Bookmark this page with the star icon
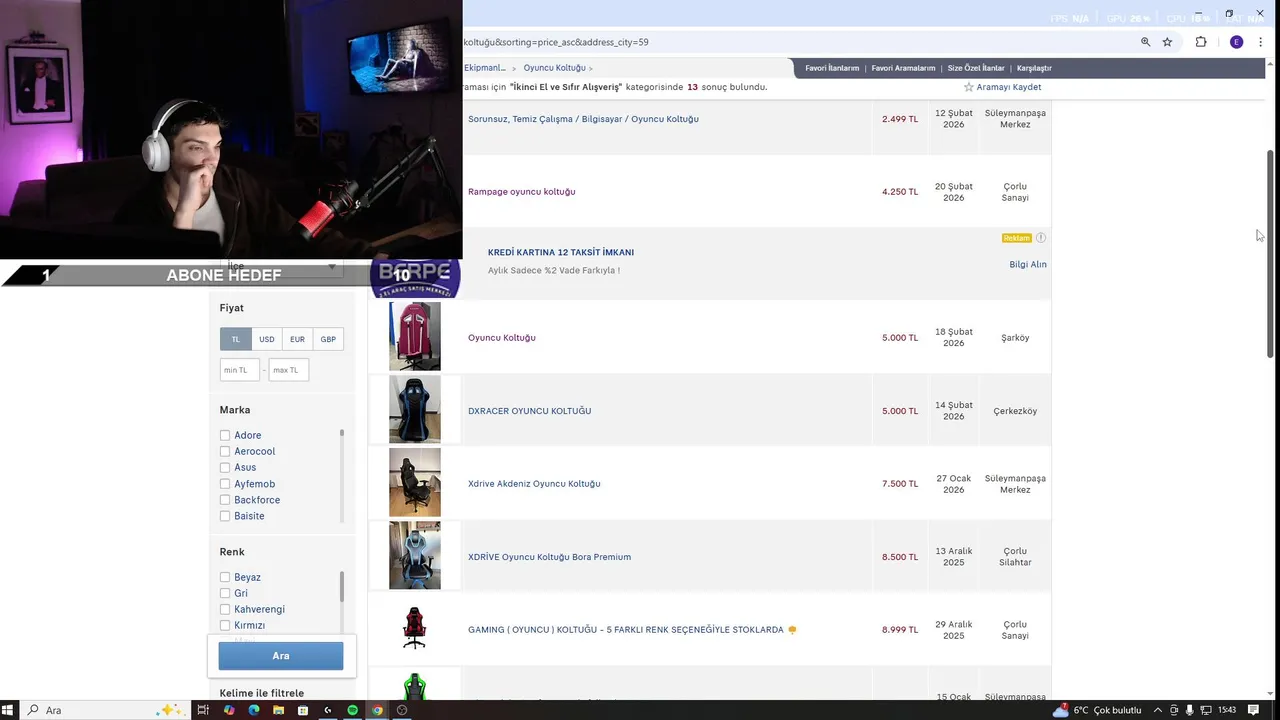Image resolution: width=1280 pixels, height=720 pixels. point(1167,42)
